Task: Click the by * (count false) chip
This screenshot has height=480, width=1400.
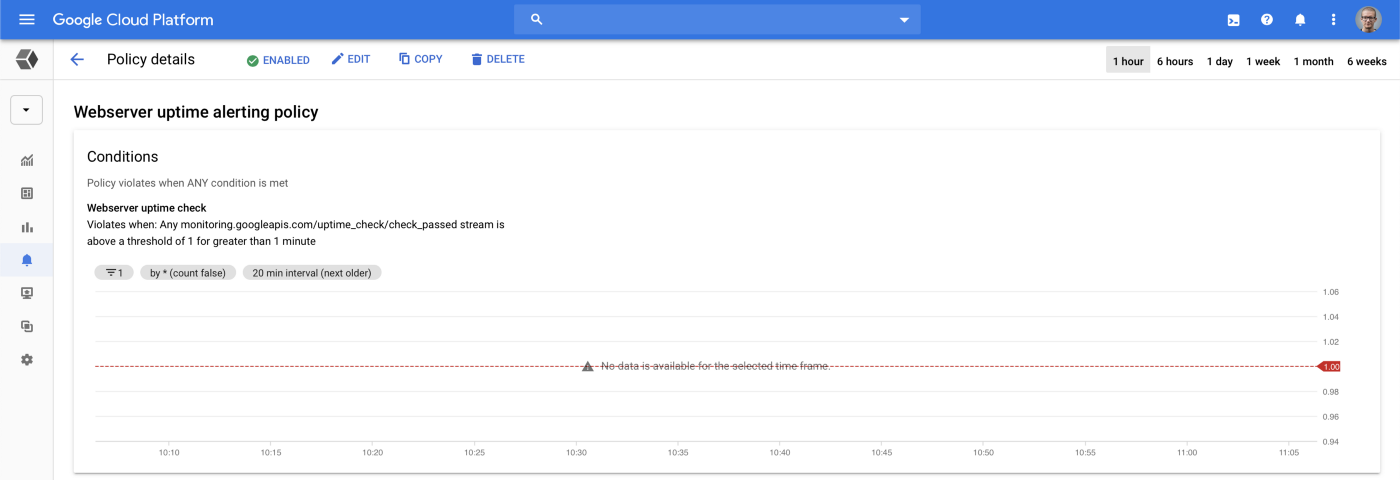Action: click(x=188, y=272)
